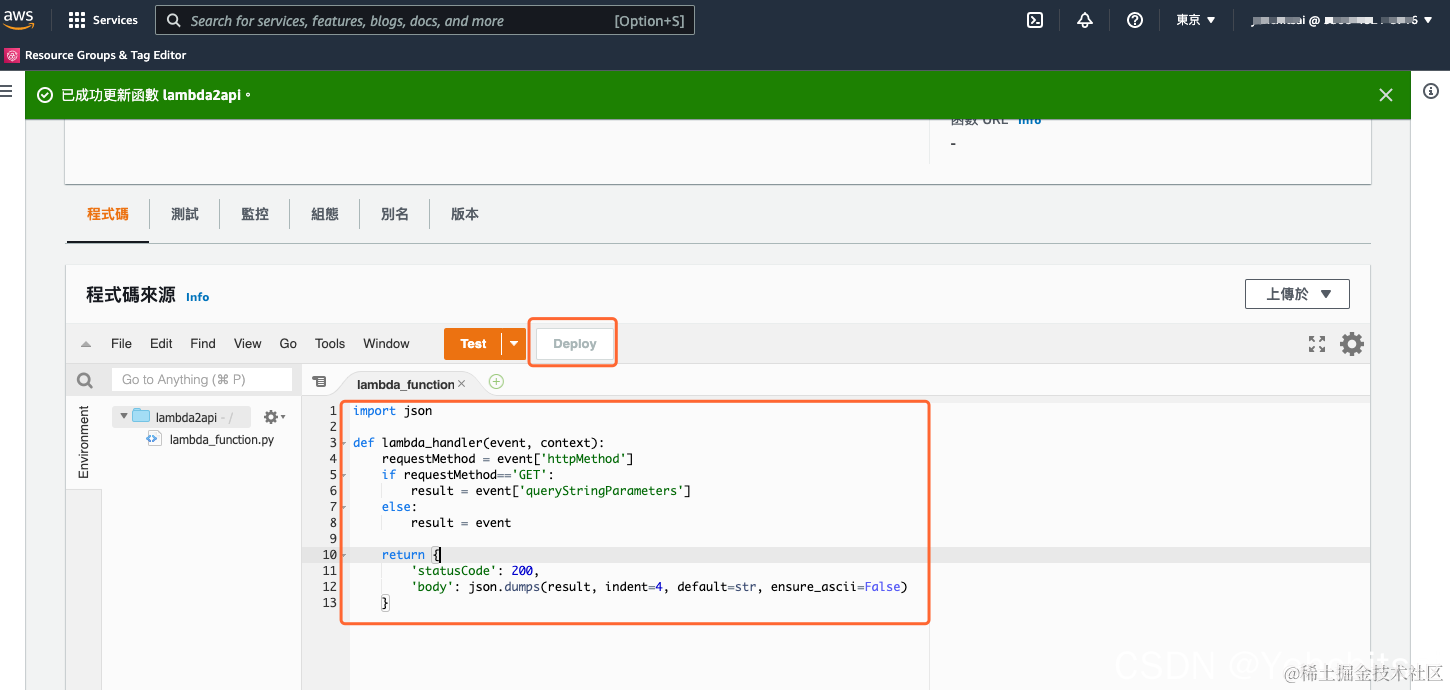Screen dimensions: 1450x690
Task: Open the account user dropdown
Action: pos(1342,20)
